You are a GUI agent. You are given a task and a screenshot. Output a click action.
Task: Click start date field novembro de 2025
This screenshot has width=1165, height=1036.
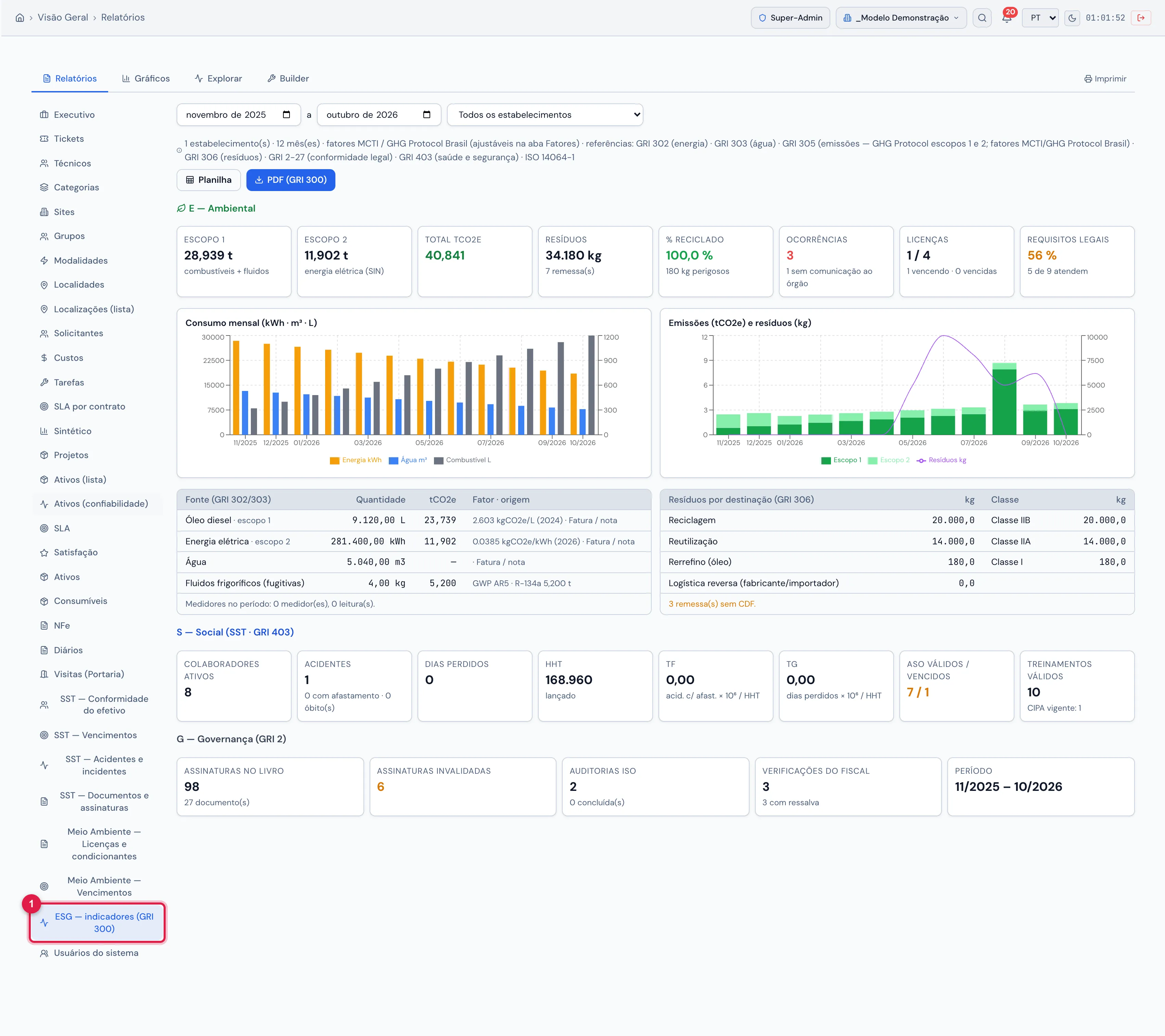click(238, 115)
